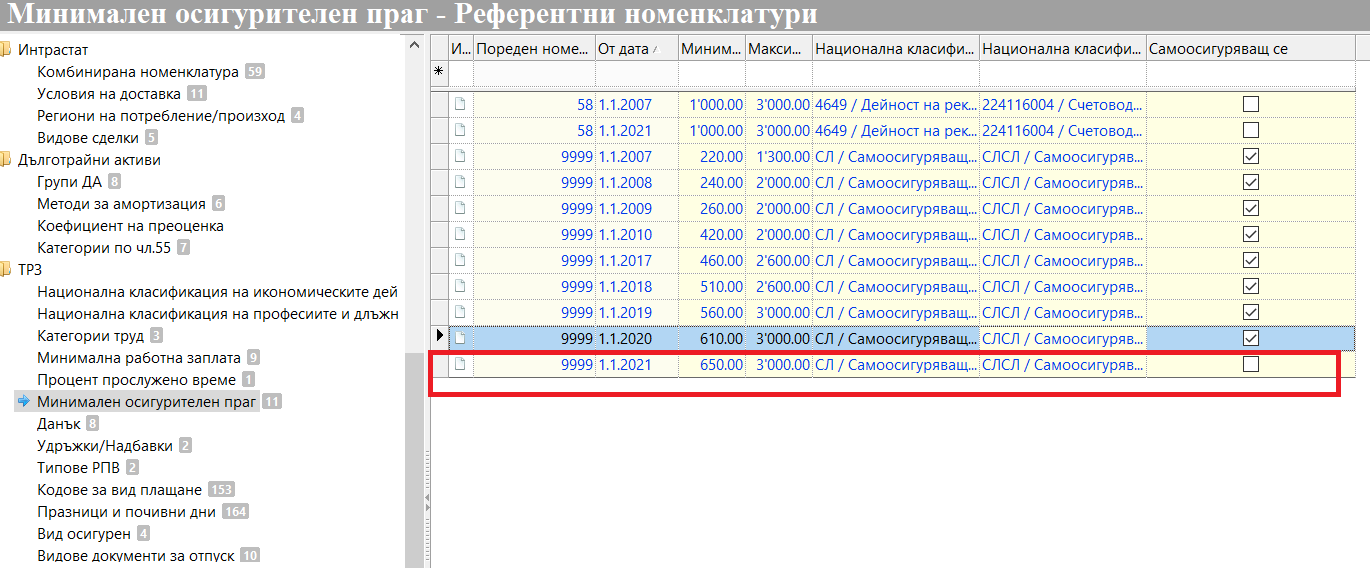Click document icon of the 1.1.2021 row 9999
Image resolution: width=1370 pixels, height=576 pixels.
click(x=460, y=365)
